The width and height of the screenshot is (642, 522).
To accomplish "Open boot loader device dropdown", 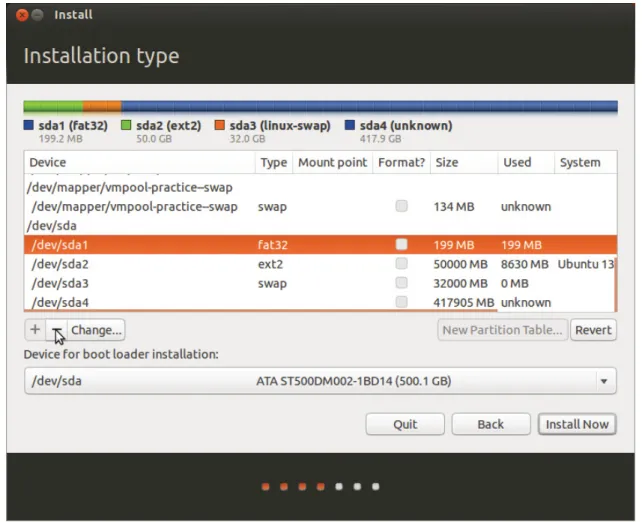I will click(x=320, y=381).
